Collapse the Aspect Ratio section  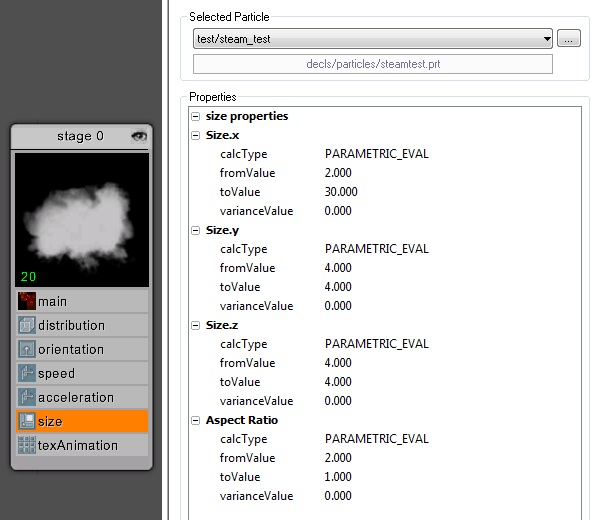(x=195, y=420)
